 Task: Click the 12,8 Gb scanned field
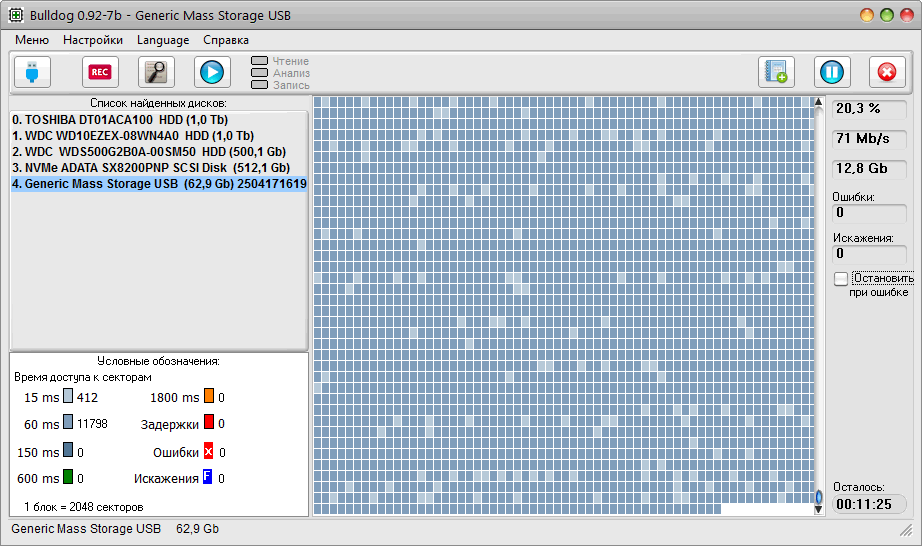coord(868,169)
